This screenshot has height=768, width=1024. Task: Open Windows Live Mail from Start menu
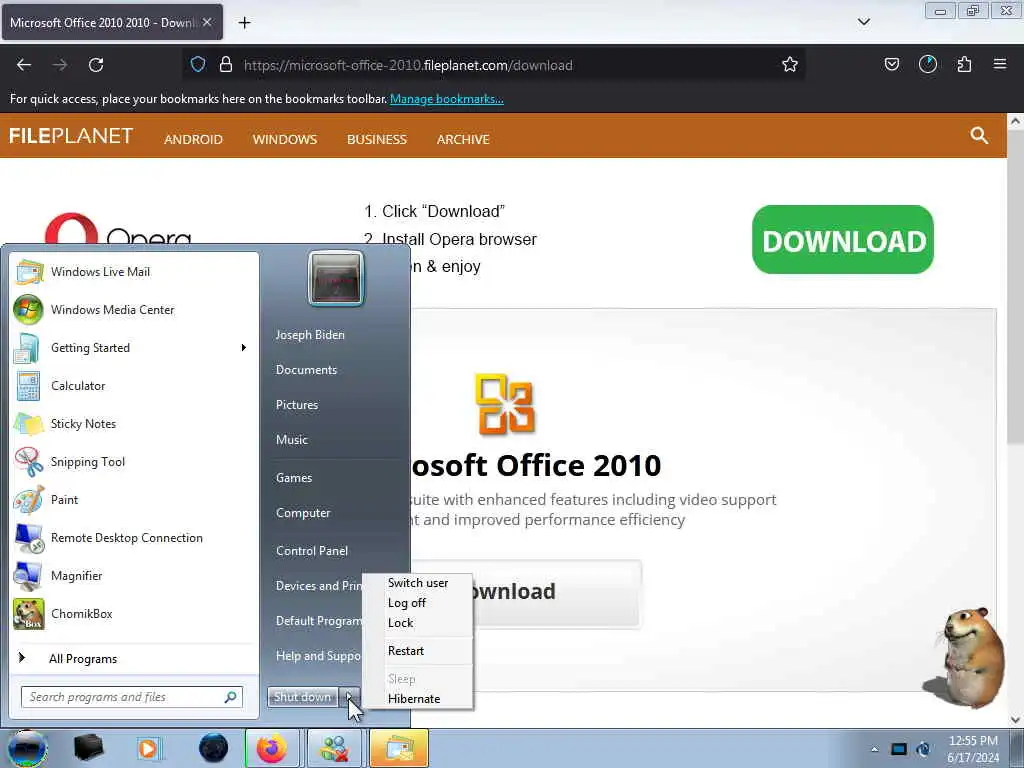click(134, 272)
